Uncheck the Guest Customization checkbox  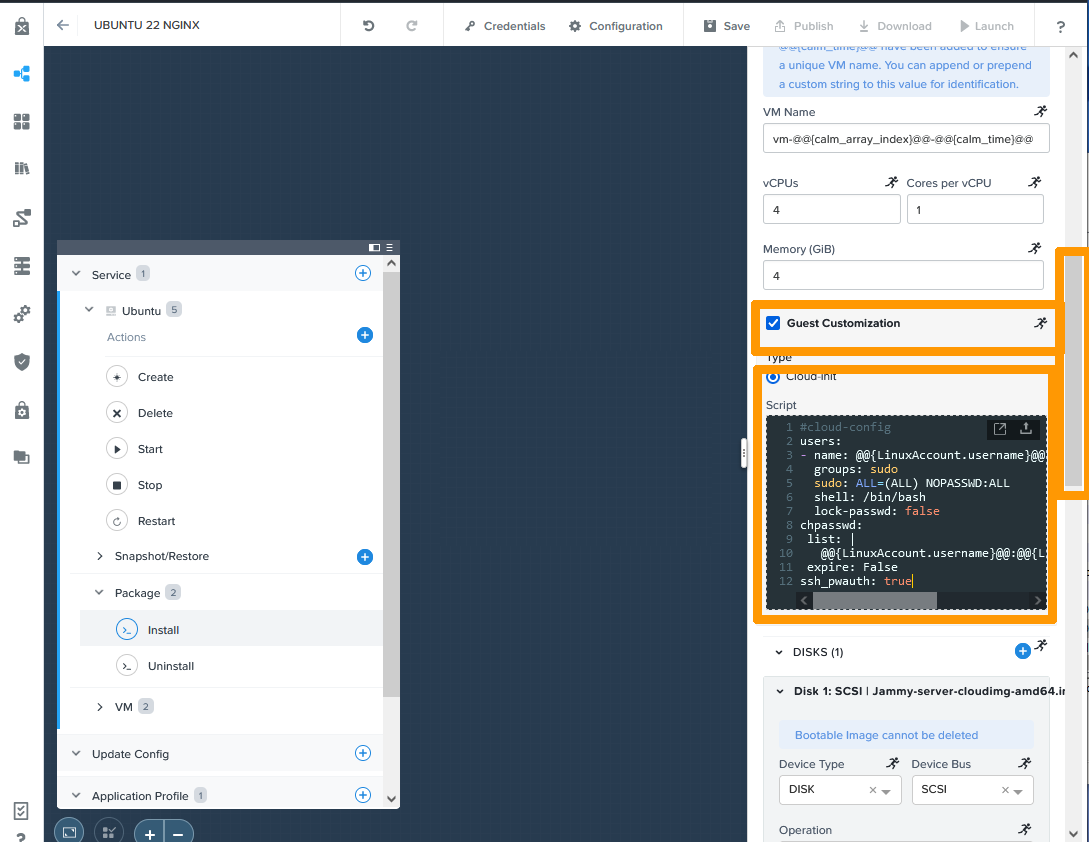773,323
